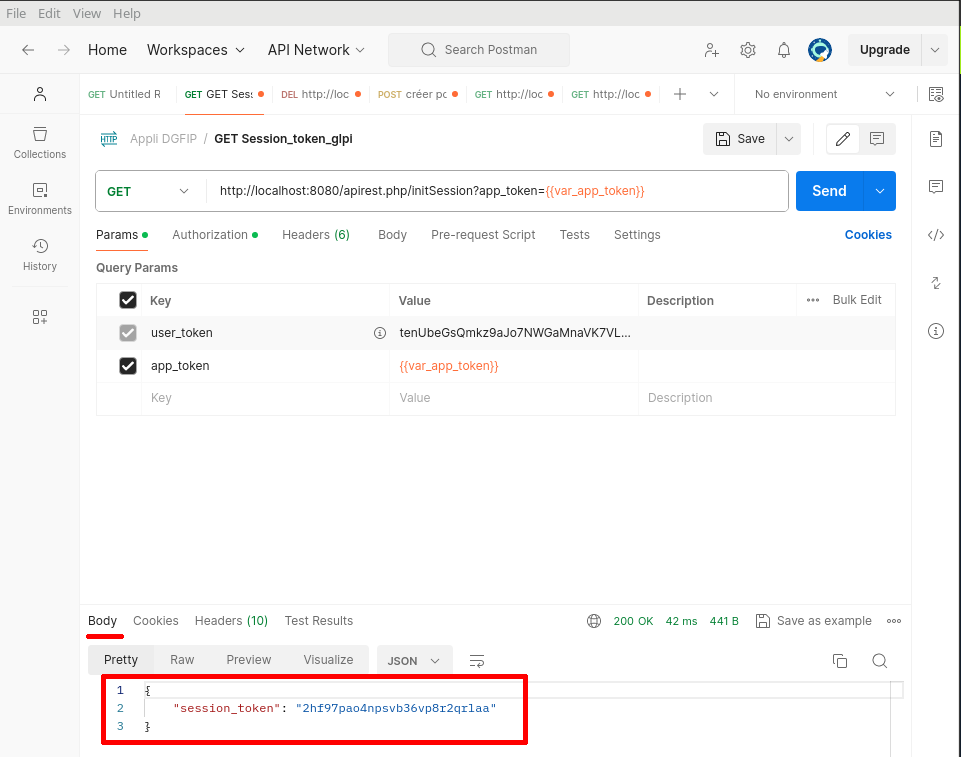The width and height of the screenshot is (961, 757).
Task: Open the Help menu
Action: tap(127, 13)
